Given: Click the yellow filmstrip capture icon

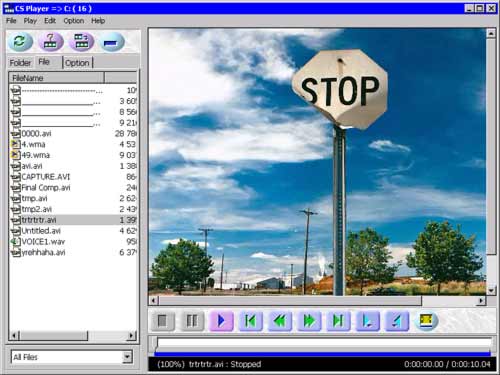Looking at the screenshot, I should click(x=426, y=321).
